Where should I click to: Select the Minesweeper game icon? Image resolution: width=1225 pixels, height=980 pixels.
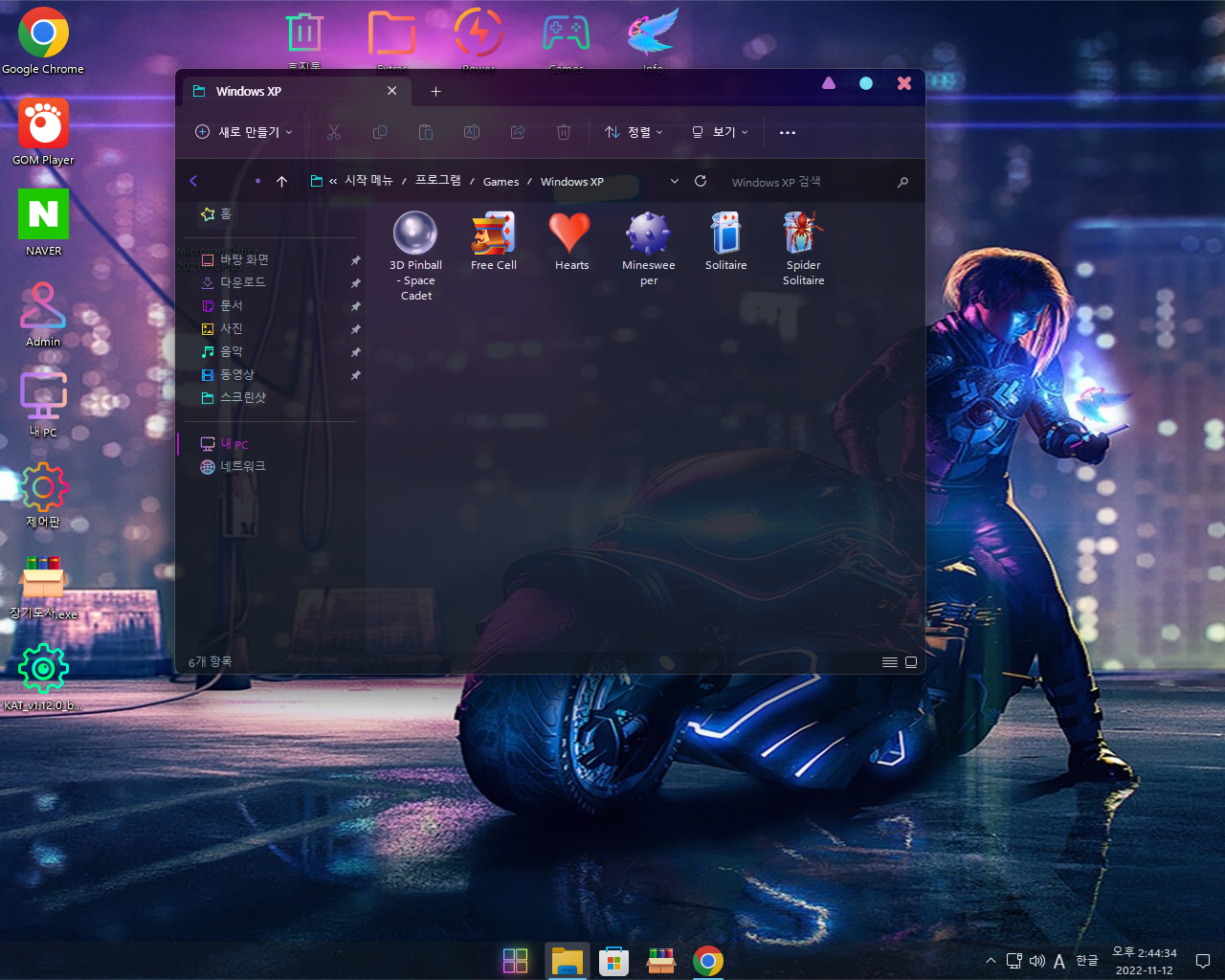click(x=649, y=248)
